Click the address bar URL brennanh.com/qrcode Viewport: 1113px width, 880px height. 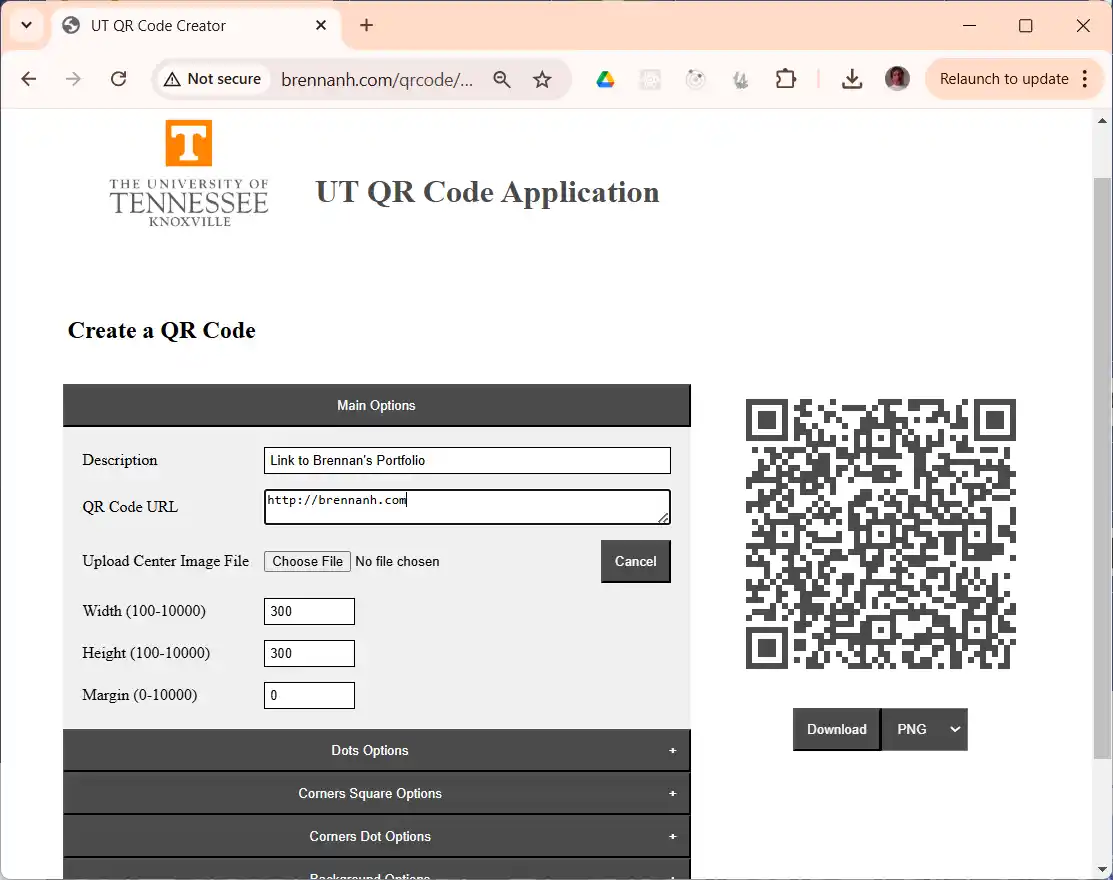[x=377, y=79]
